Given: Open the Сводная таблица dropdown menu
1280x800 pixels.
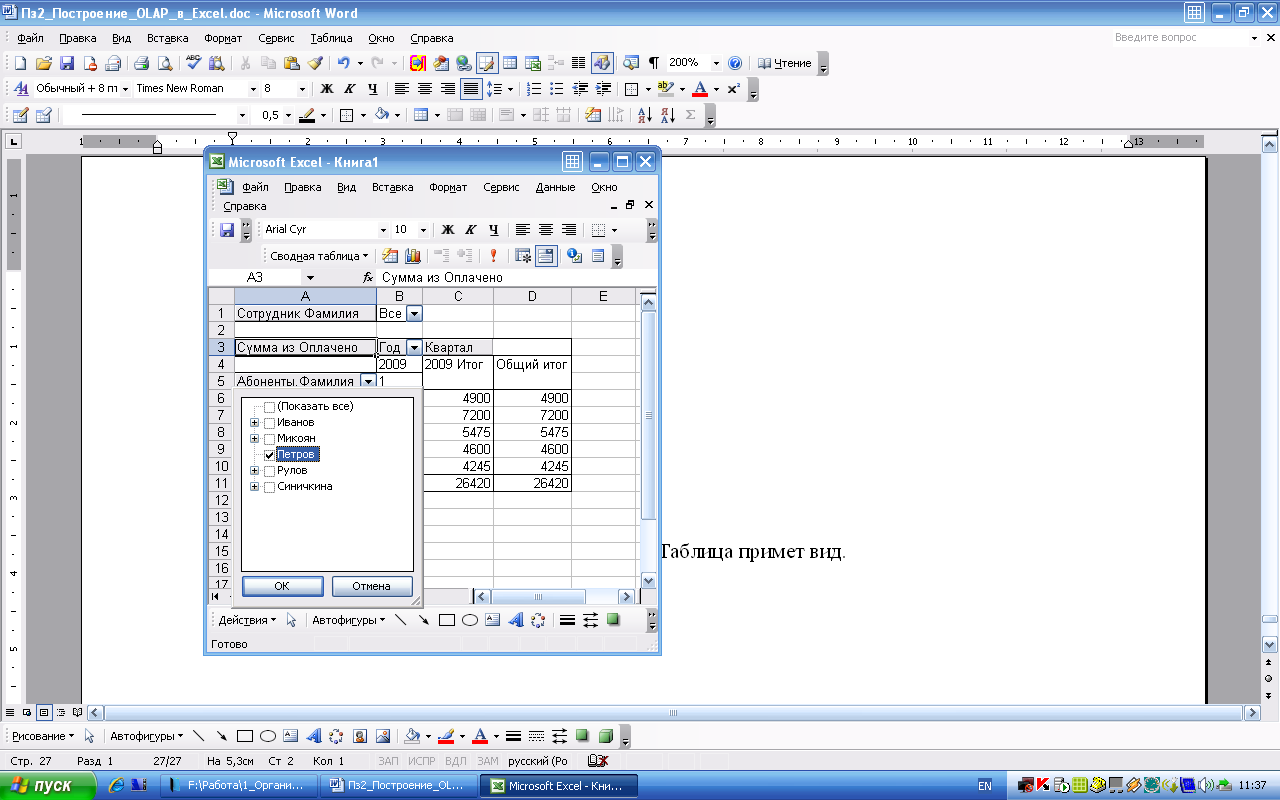Looking at the screenshot, I should [x=319, y=256].
